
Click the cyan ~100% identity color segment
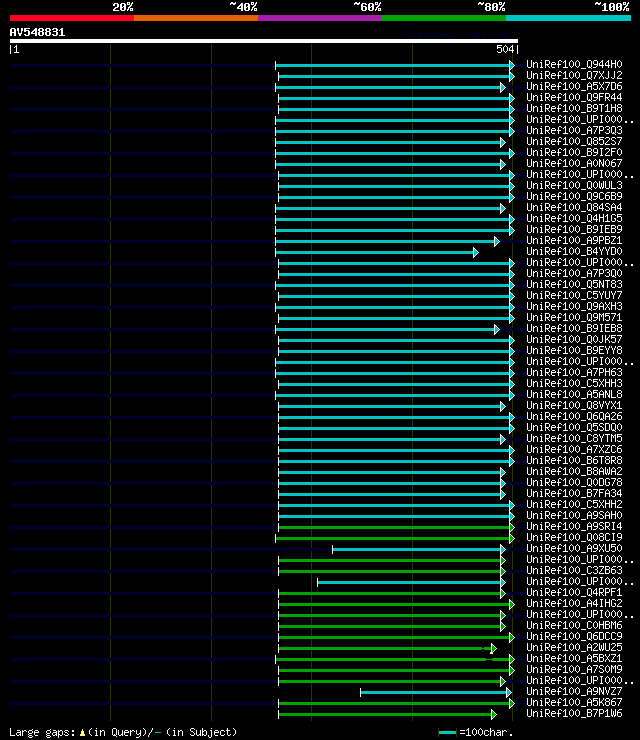[x=568, y=18]
